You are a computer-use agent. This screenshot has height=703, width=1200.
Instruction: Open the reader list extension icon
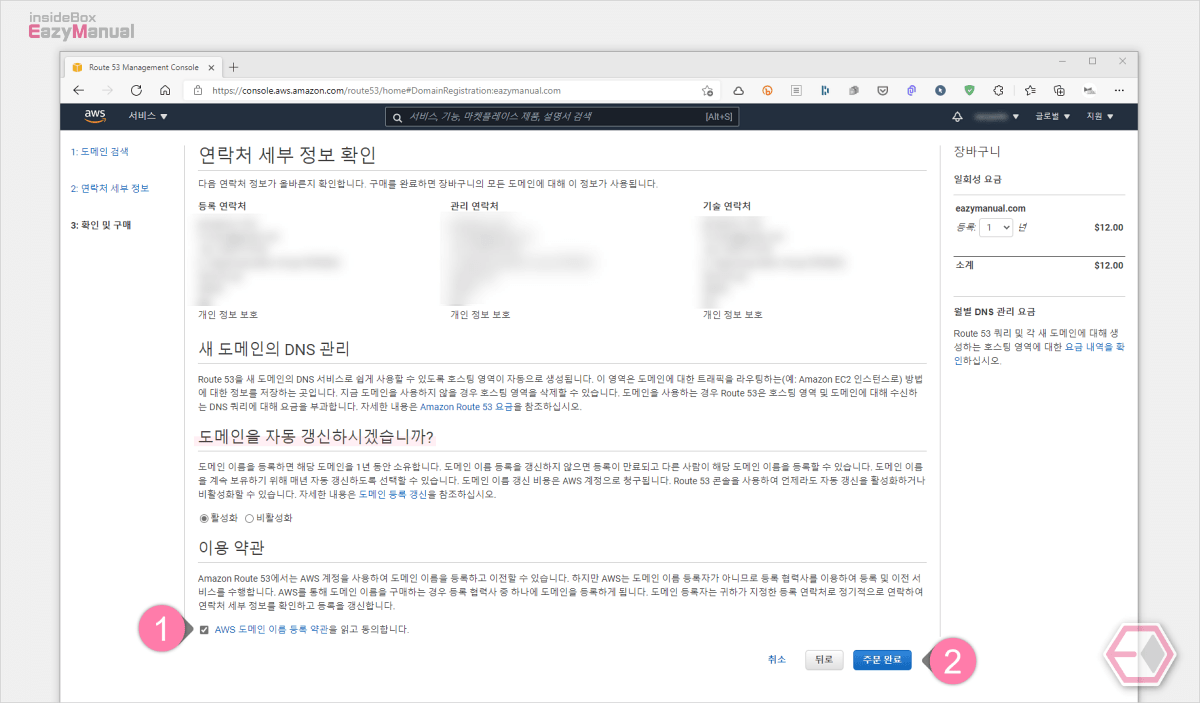tap(796, 90)
